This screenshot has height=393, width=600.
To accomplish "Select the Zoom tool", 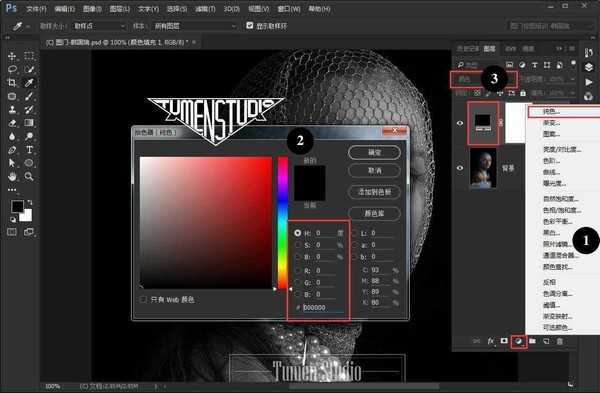I will coord(29,176).
